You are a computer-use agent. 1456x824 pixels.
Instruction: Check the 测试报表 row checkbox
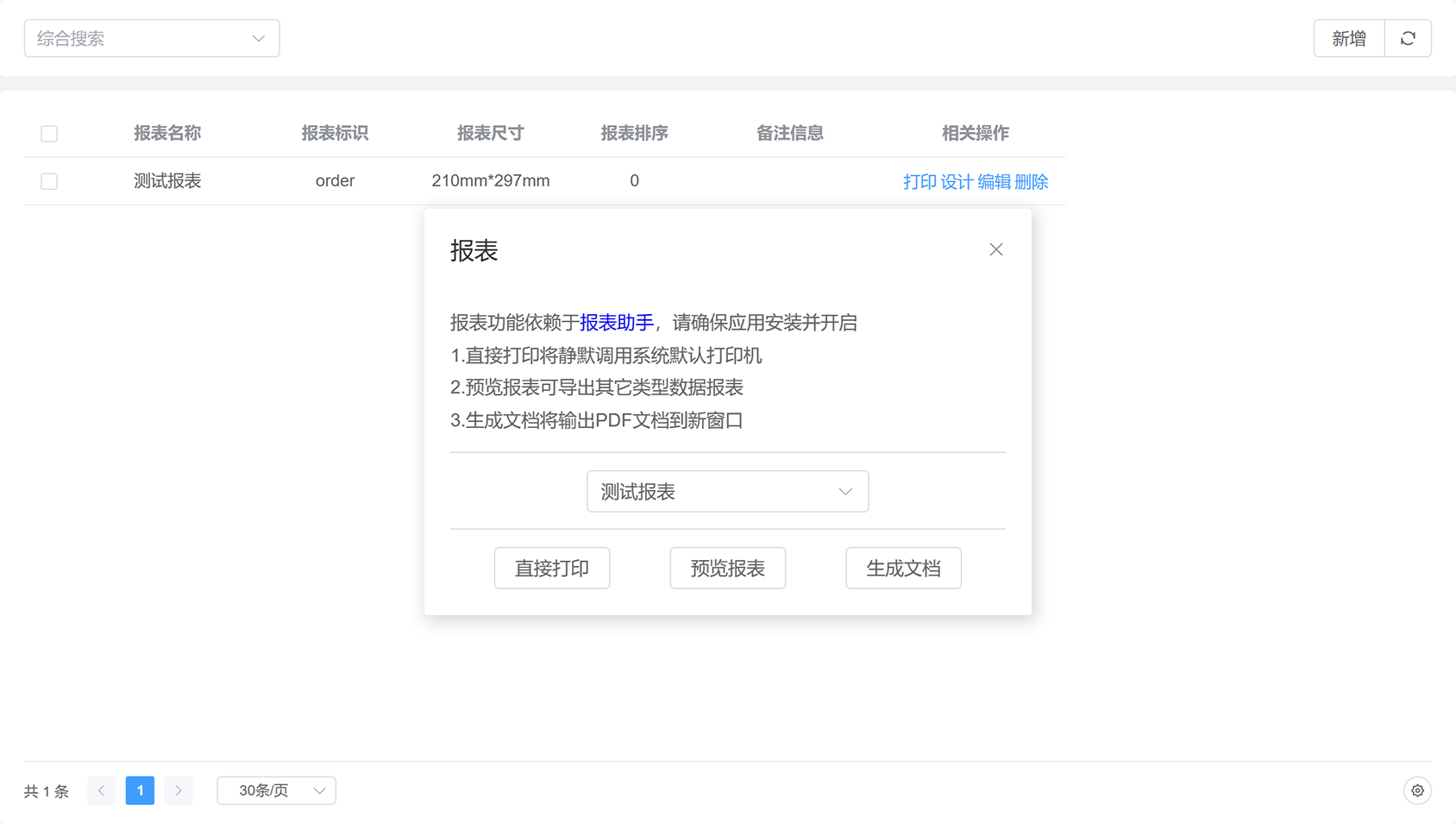tap(49, 181)
